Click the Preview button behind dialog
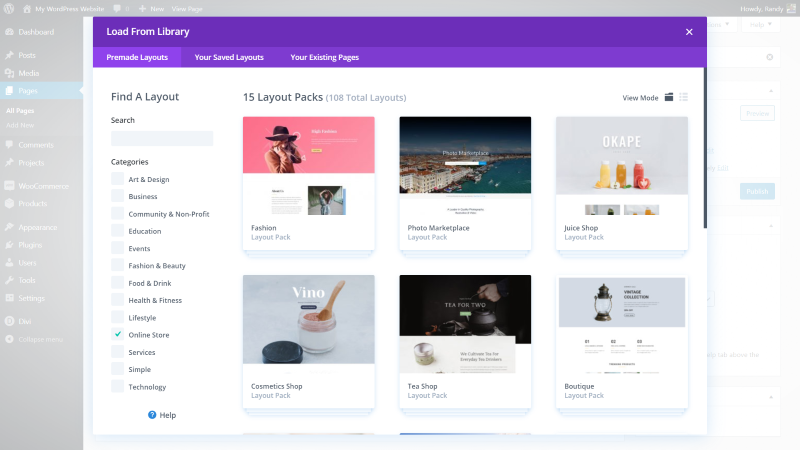Image resolution: width=800 pixels, height=450 pixels. [757, 113]
